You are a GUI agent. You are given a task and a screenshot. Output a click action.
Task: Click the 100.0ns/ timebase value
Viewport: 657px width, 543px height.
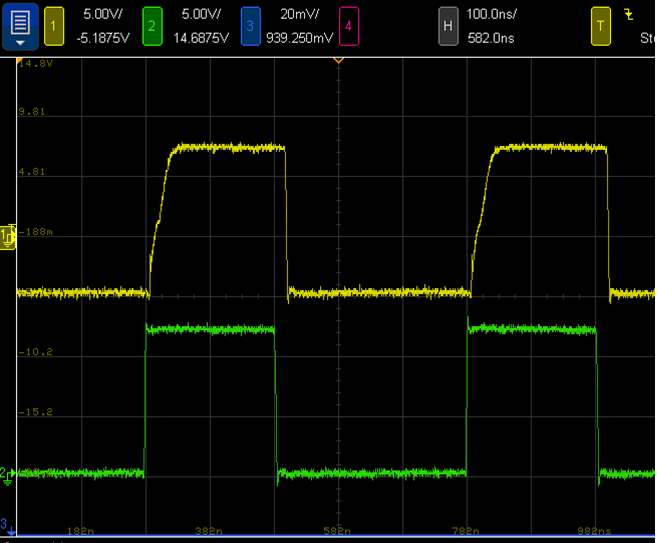pyautogui.click(x=494, y=16)
